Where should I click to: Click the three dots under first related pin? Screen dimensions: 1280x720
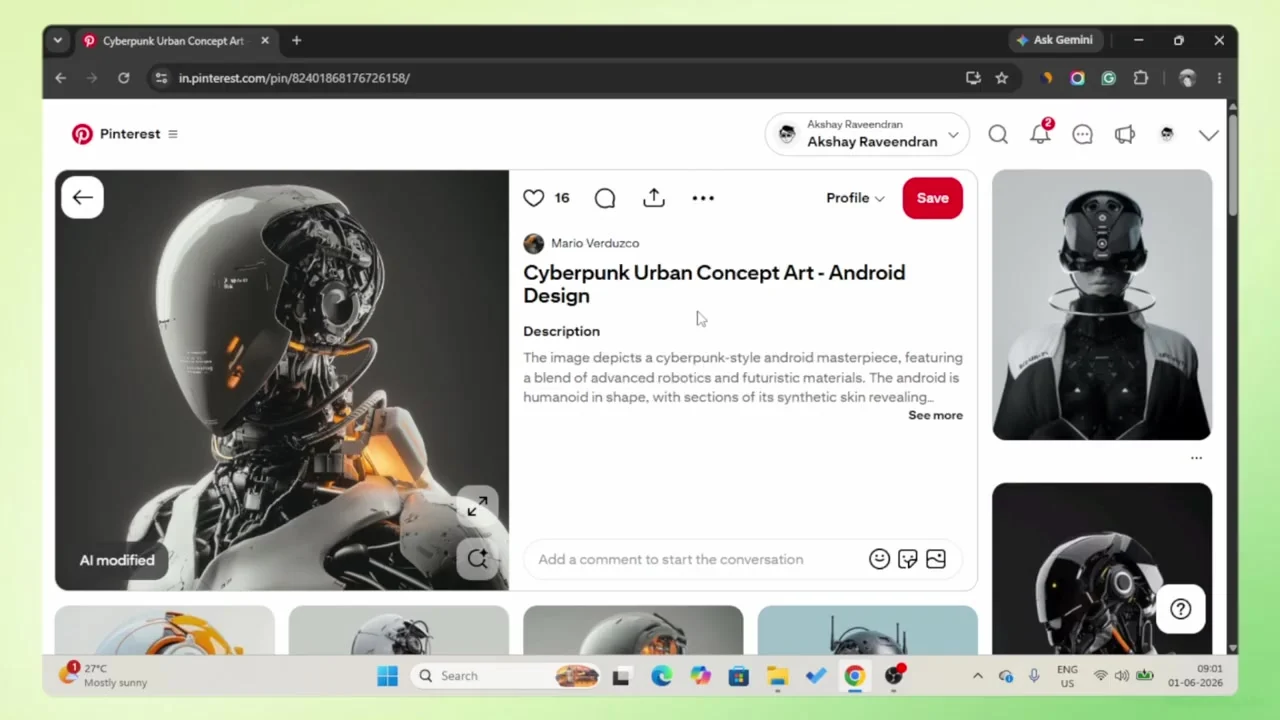[1196, 458]
